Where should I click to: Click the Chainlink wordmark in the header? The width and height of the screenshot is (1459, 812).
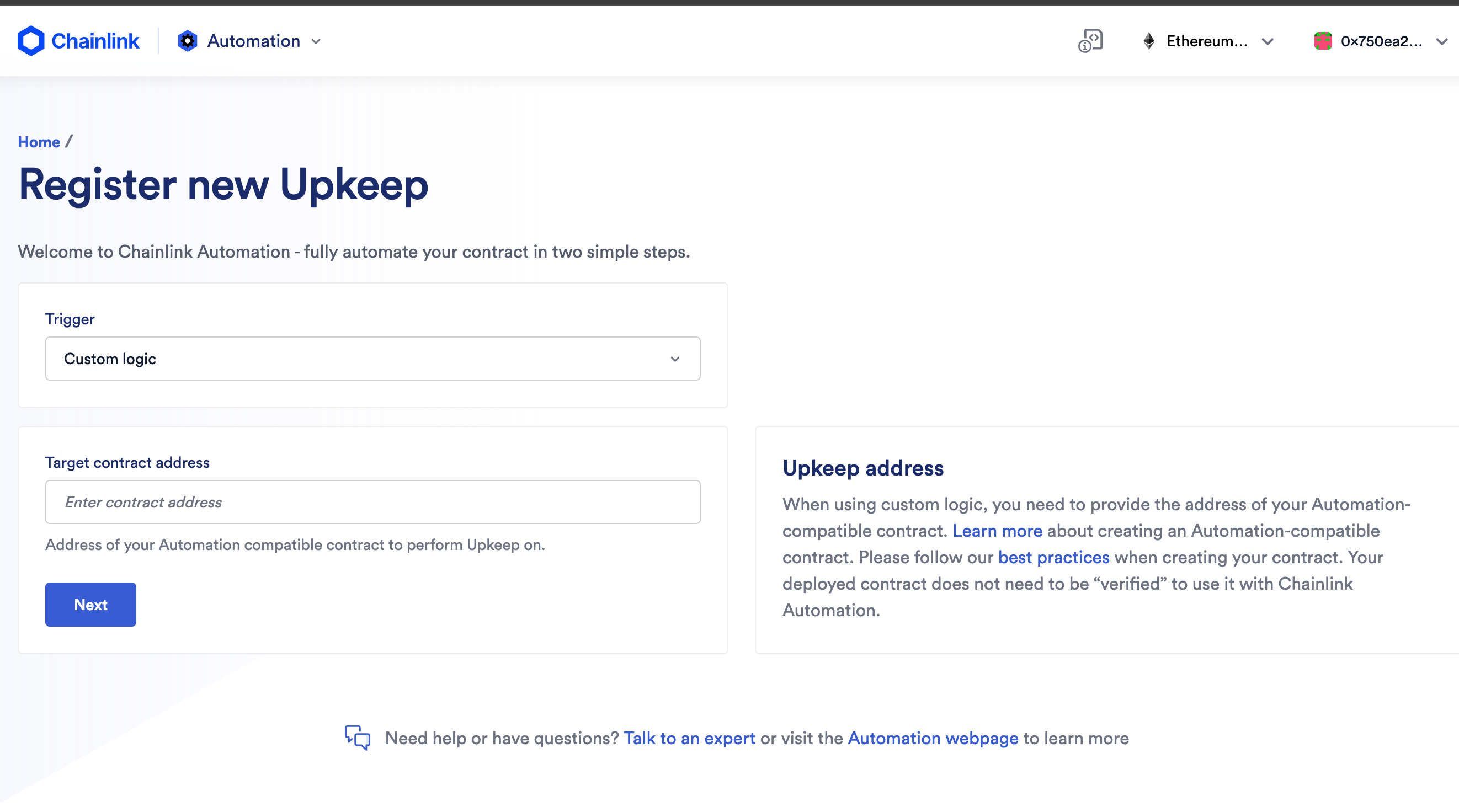tap(95, 41)
